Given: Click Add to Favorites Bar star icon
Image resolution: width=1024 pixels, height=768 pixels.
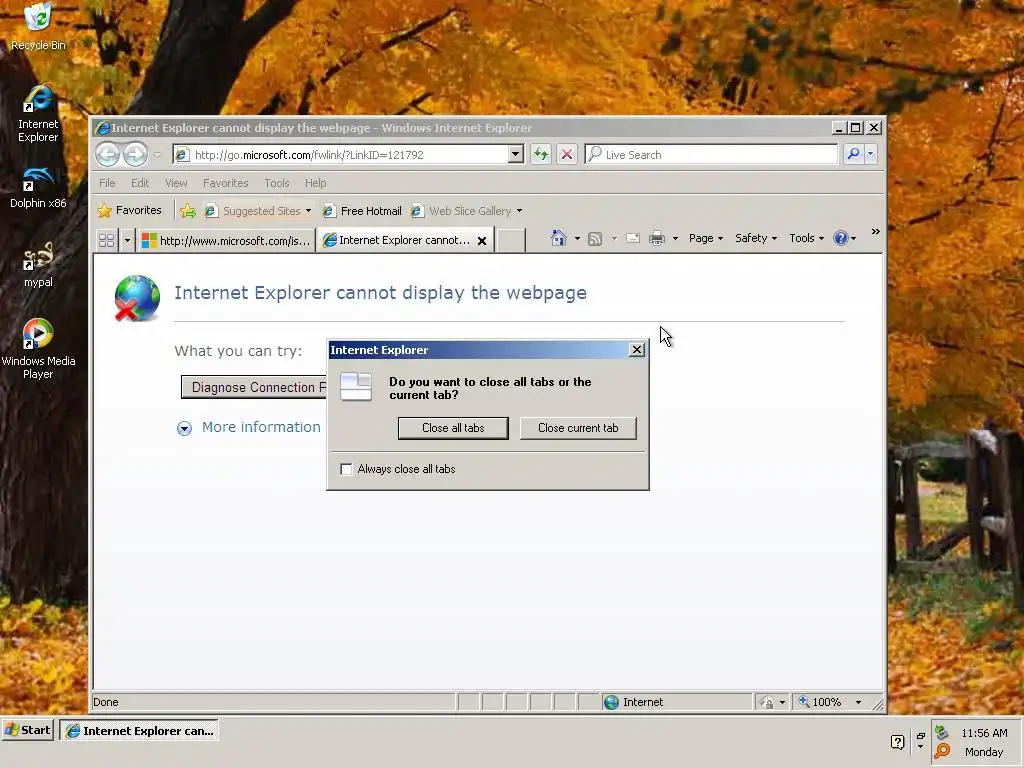Looking at the screenshot, I should coord(187,210).
